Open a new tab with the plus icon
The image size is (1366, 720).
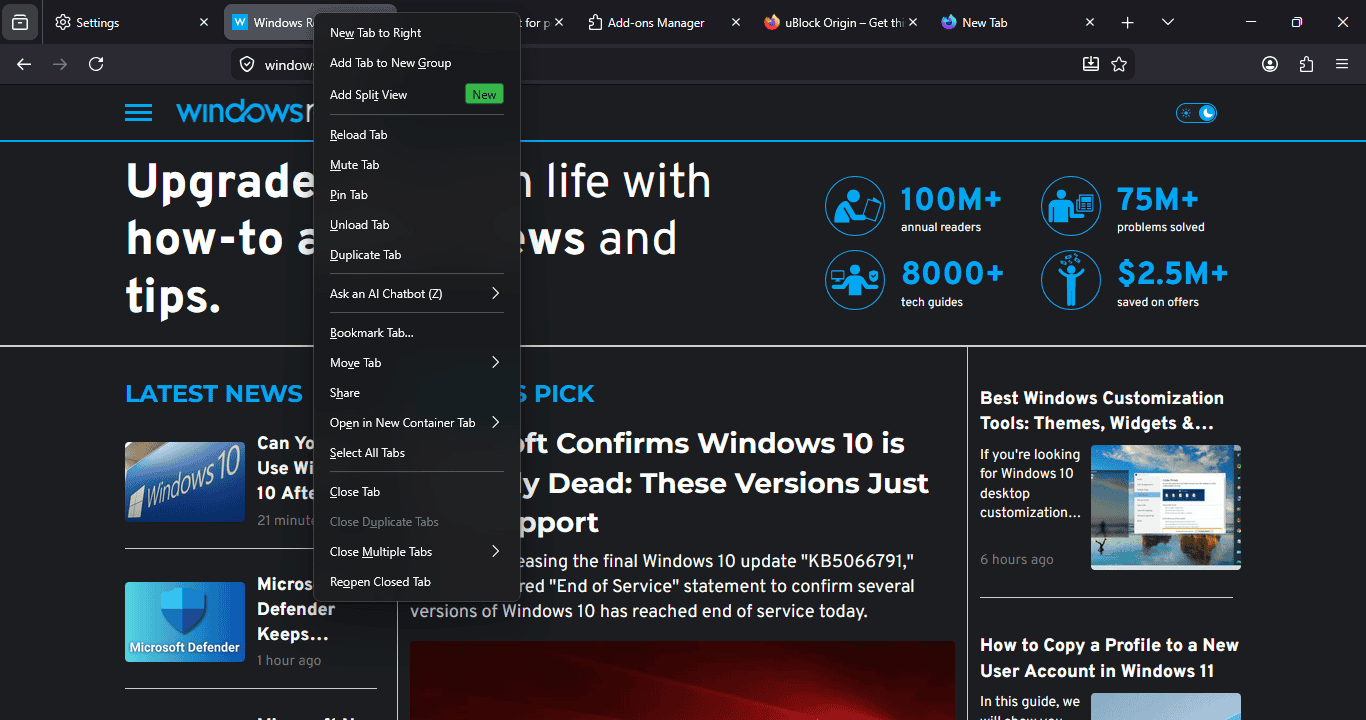pyautogui.click(x=1127, y=21)
